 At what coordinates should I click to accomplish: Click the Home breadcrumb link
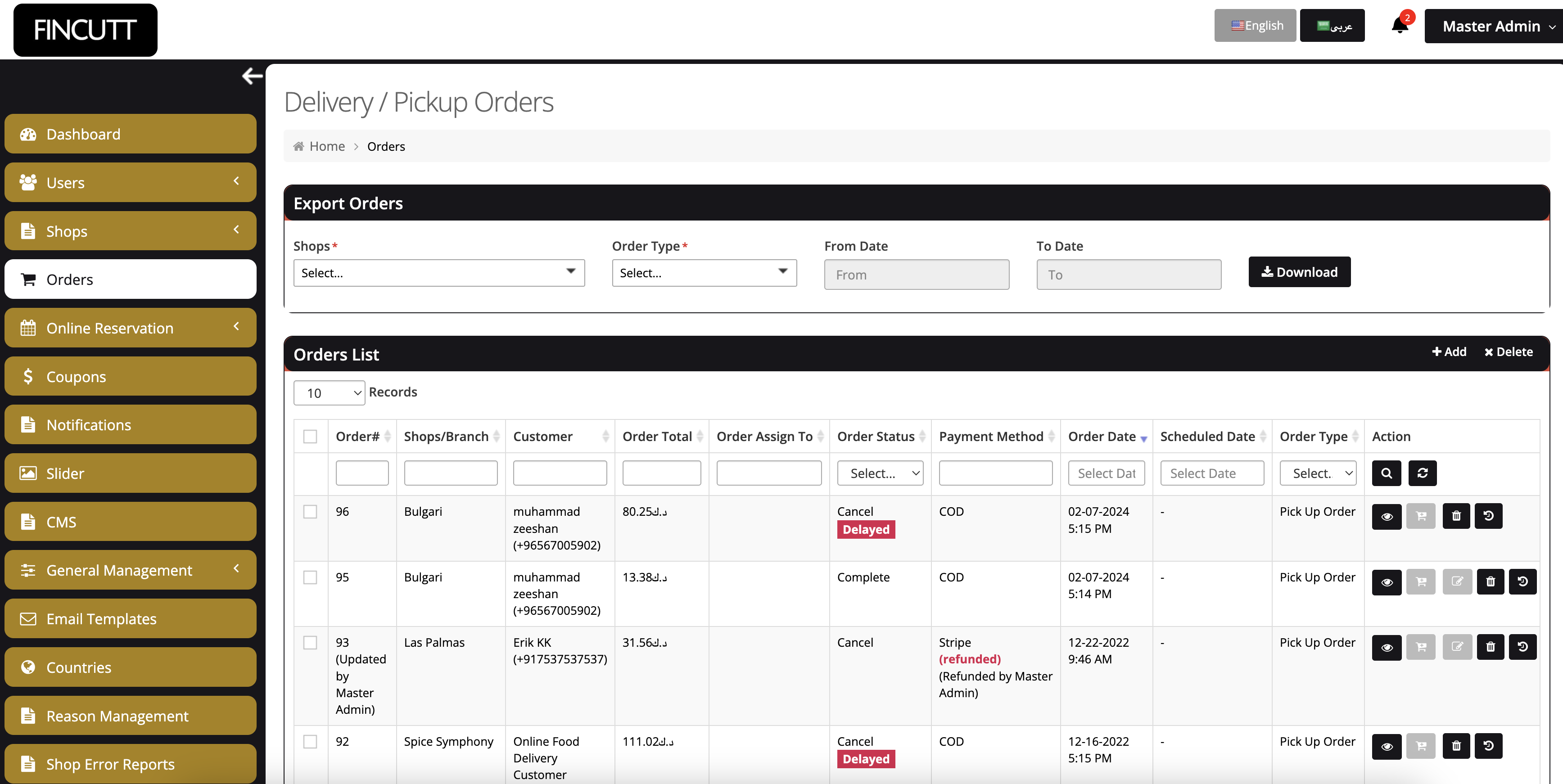click(326, 146)
